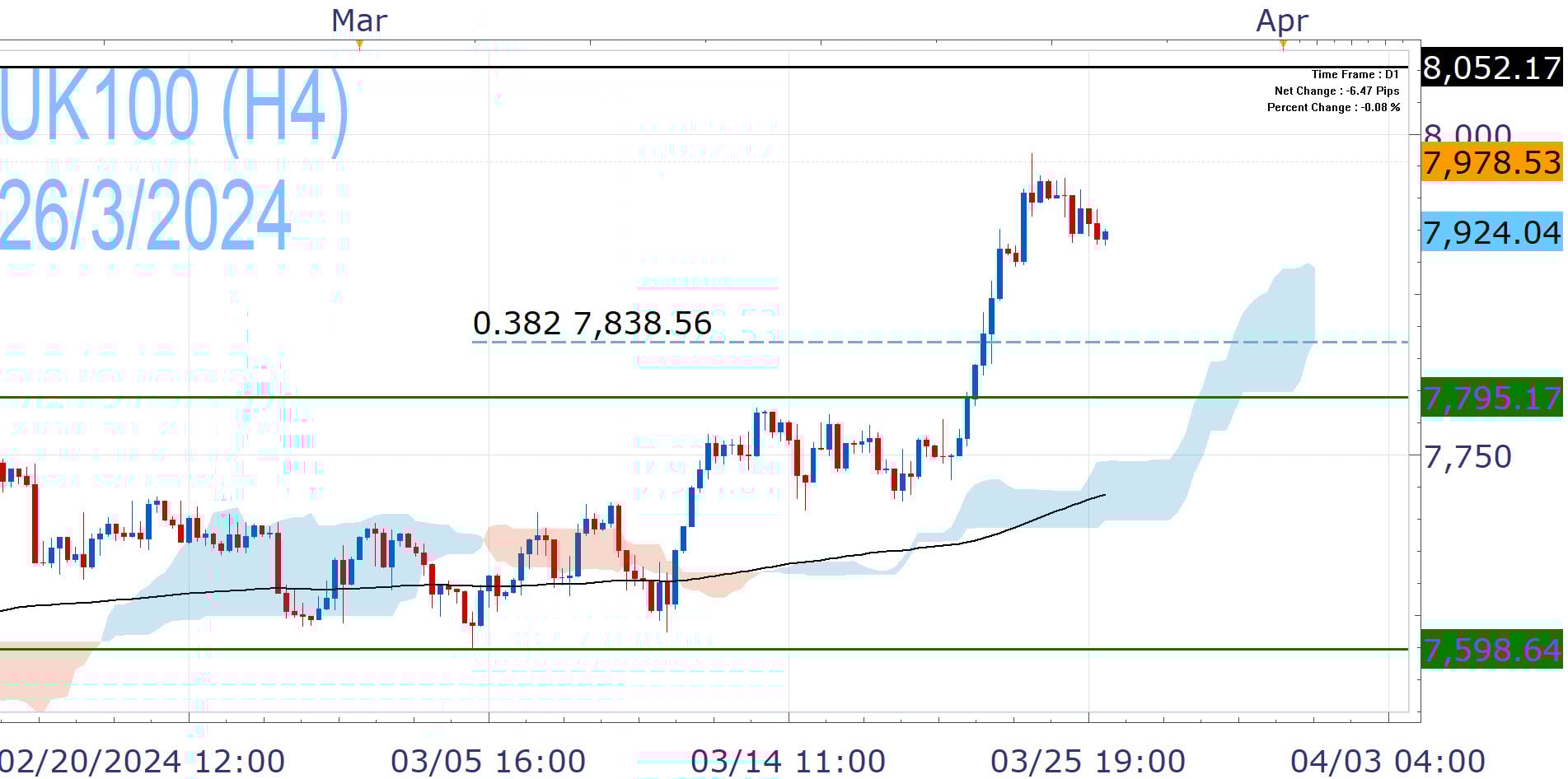
Task: Click the 03/25 19:00 time axis label
Action: 1088,761
